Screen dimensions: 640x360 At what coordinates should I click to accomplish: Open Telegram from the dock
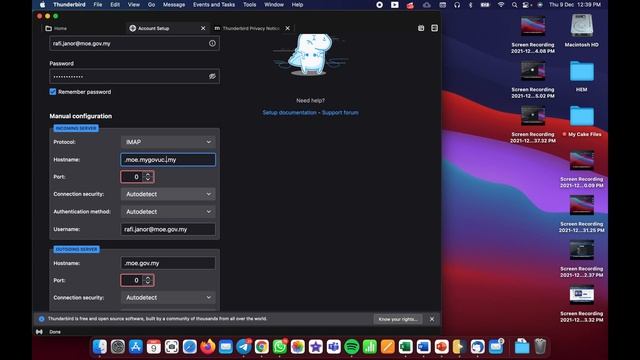pos(244,347)
